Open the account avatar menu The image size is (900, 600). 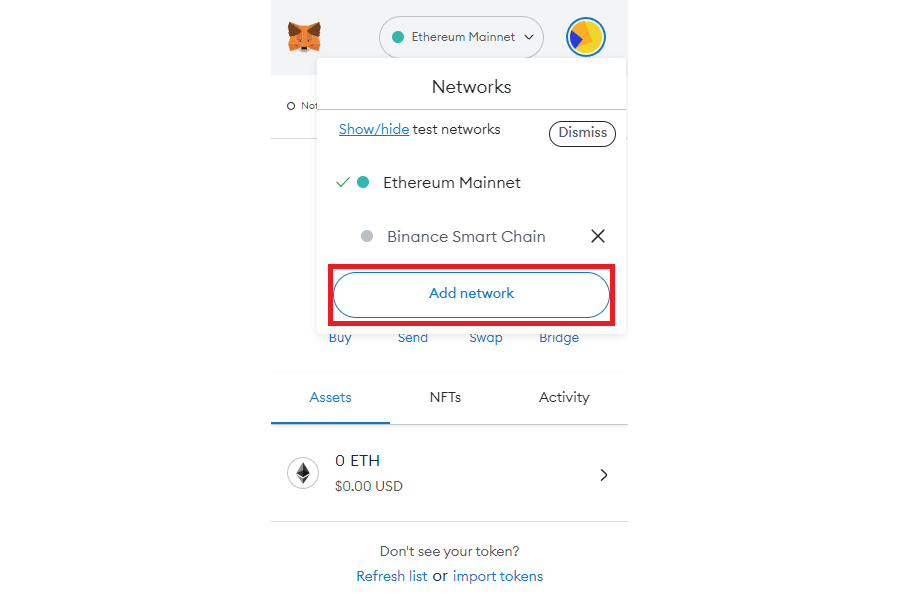click(x=585, y=37)
